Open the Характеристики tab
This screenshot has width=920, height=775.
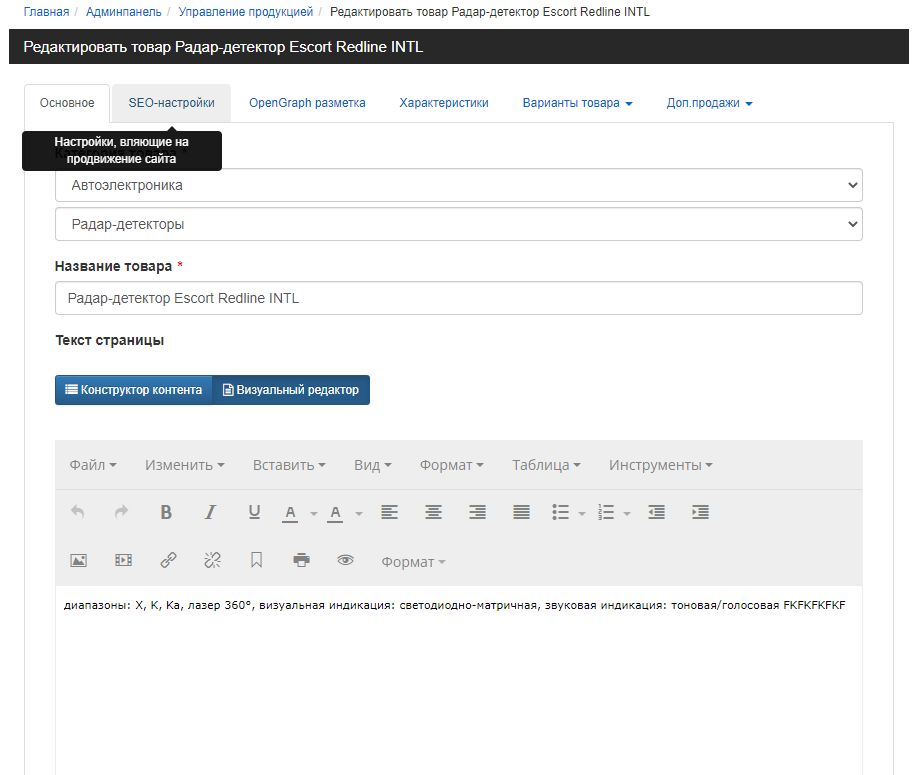click(x=444, y=103)
